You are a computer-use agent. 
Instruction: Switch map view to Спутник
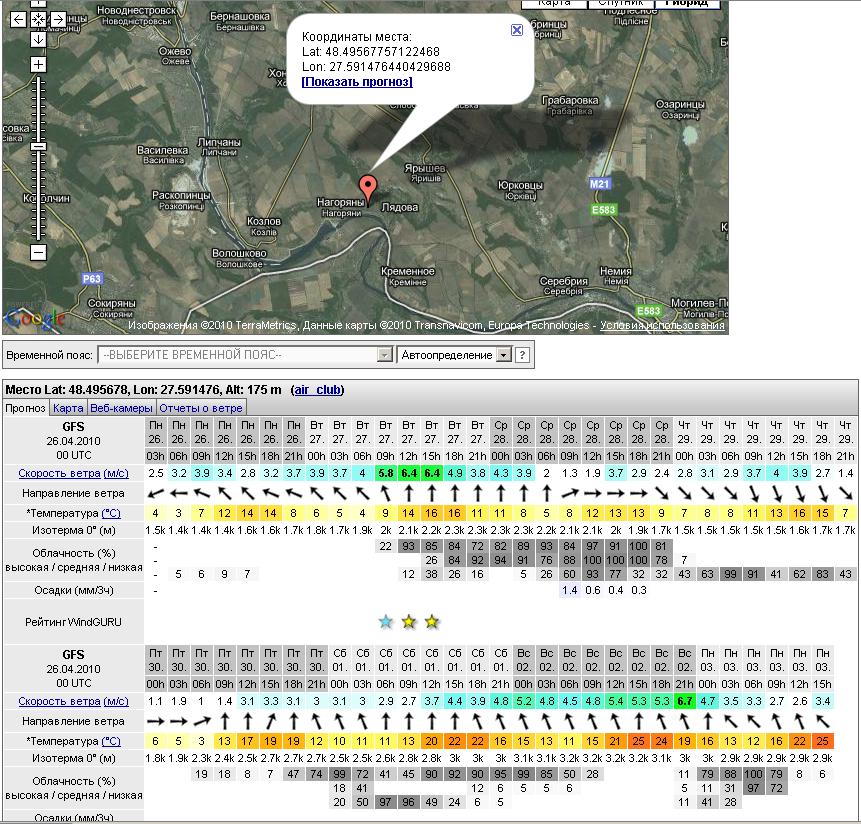[x=620, y=4]
